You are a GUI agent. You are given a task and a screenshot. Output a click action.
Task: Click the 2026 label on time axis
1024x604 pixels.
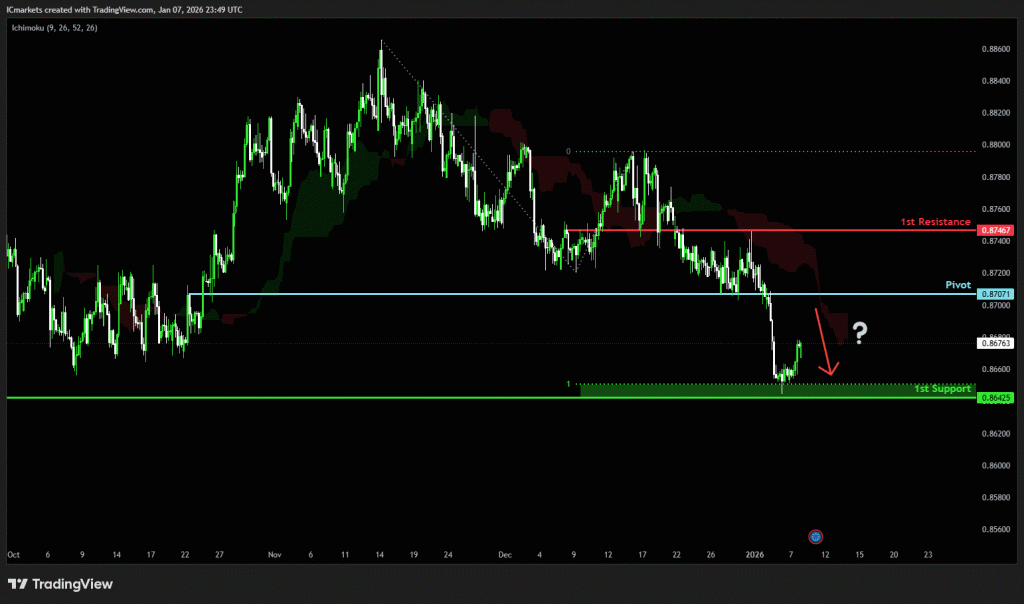756,553
